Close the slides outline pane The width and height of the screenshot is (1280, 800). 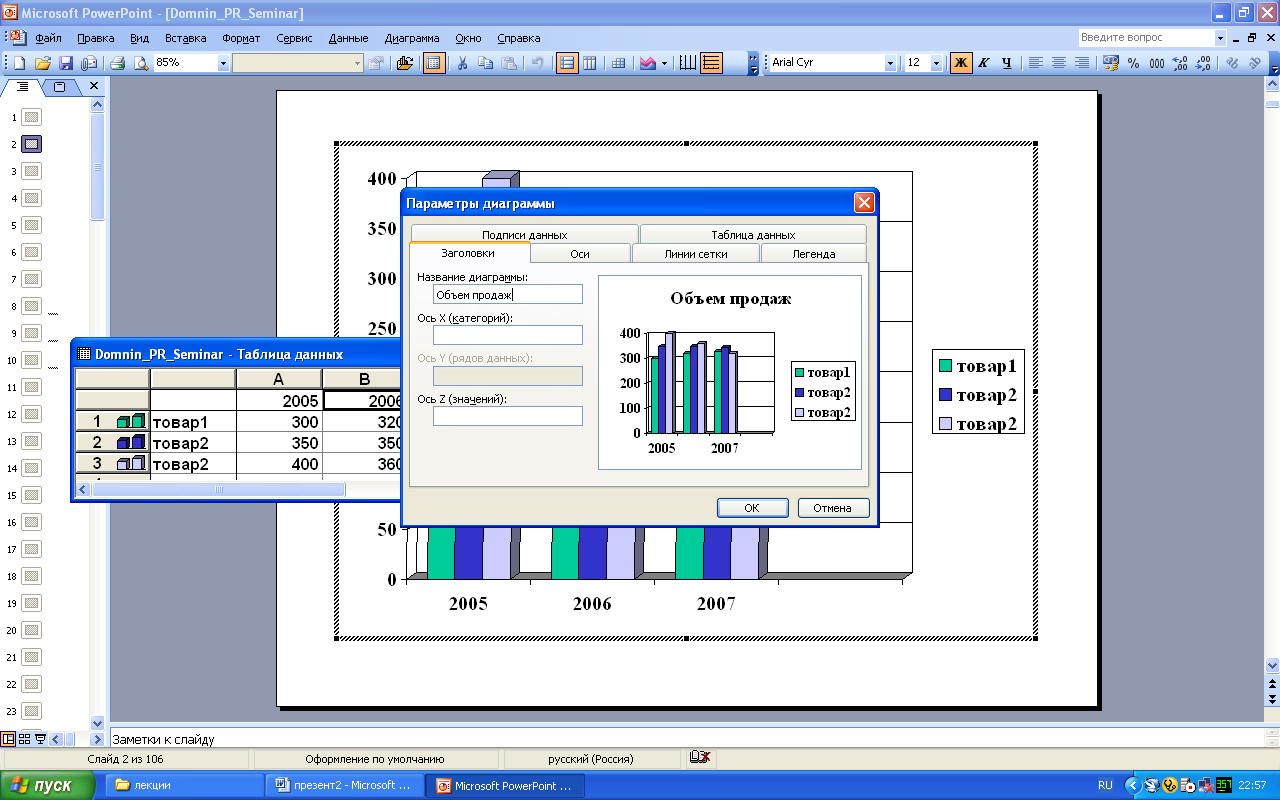coord(94,87)
